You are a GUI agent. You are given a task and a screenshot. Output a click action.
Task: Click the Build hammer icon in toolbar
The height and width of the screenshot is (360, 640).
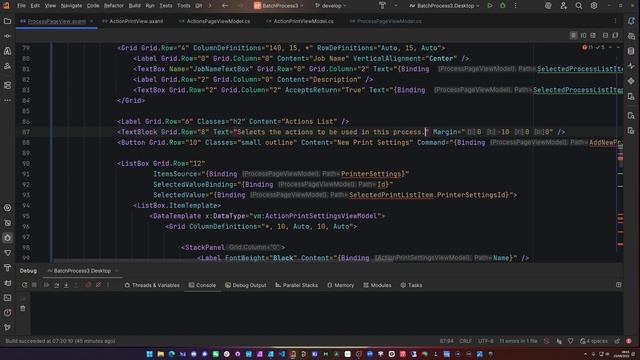[x=382, y=6]
